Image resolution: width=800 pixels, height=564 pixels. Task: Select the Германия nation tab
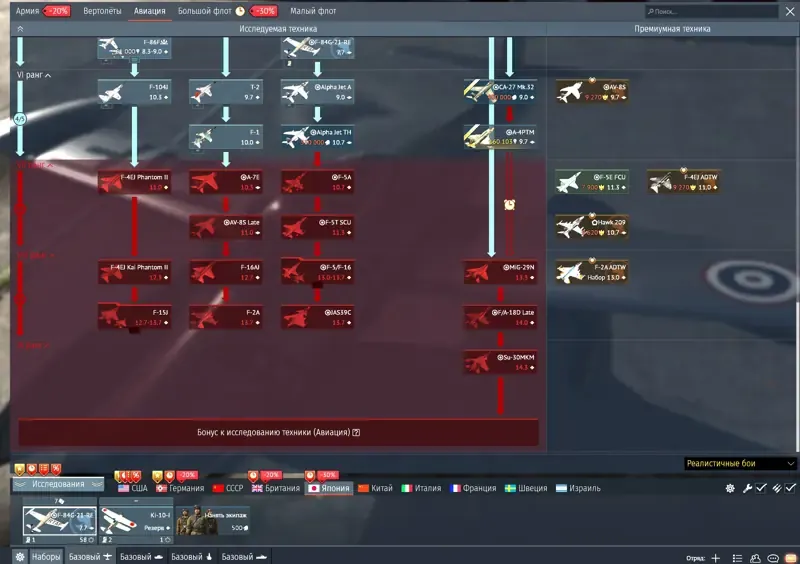(x=180, y=488)
